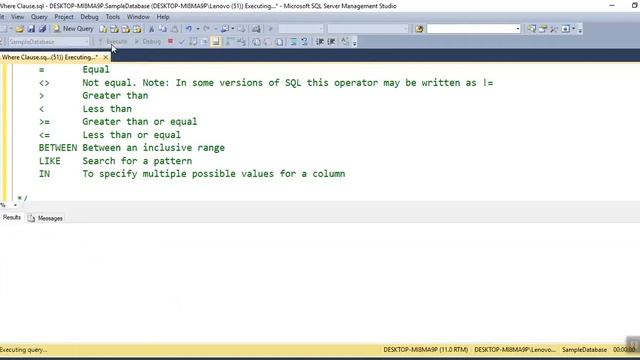
Task: Click the Copy icon
Action: [162, 29]
